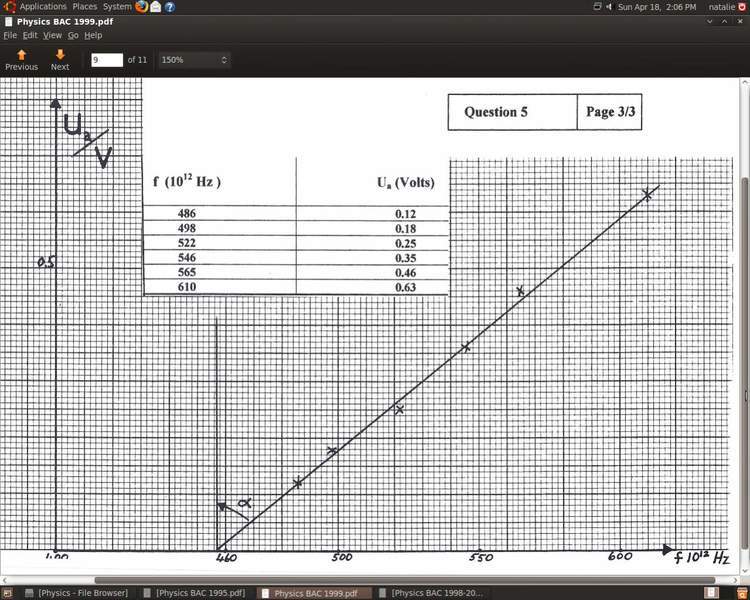Click table cell 610
This screenshot has height=600, width=750.
tap(187, 287)
